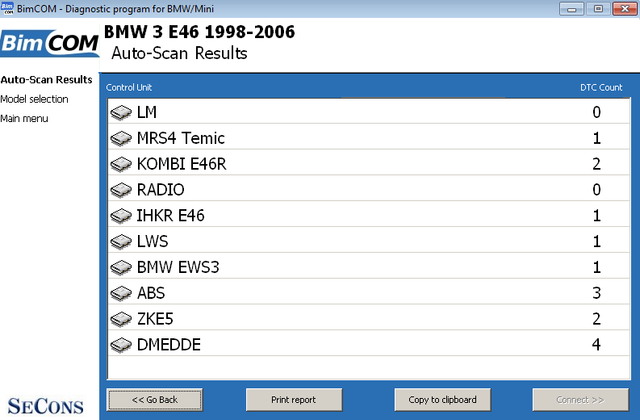
Task: Click the control unit icon beside BMW EWS3
Action: (121, 267)
